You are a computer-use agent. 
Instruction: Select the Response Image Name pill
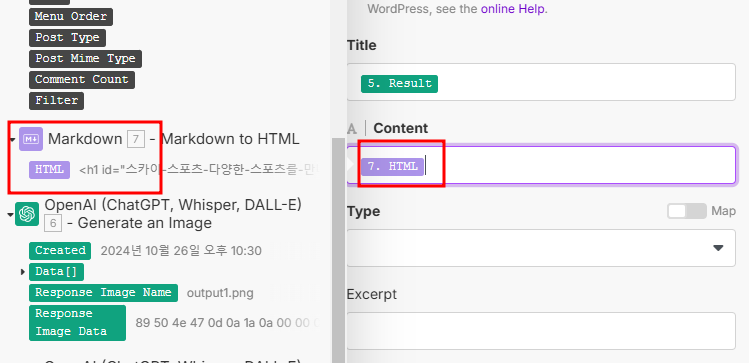103,293
